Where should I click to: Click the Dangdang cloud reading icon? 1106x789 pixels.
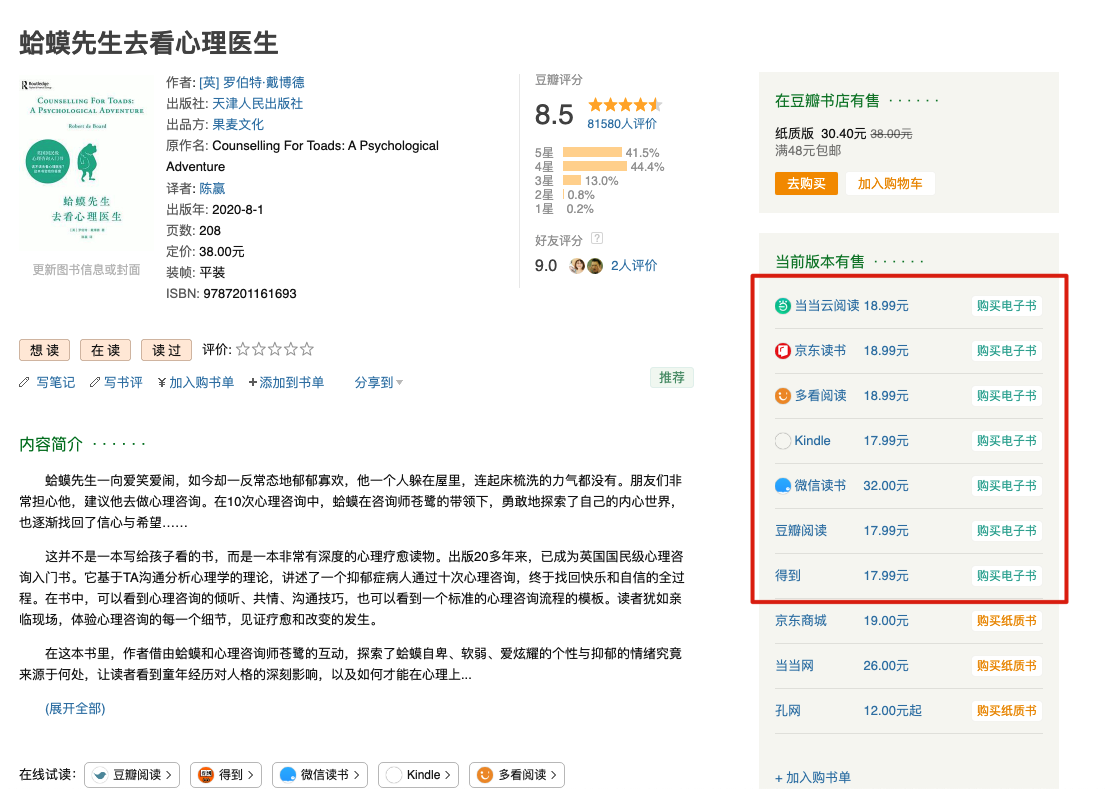click(783, 306)
